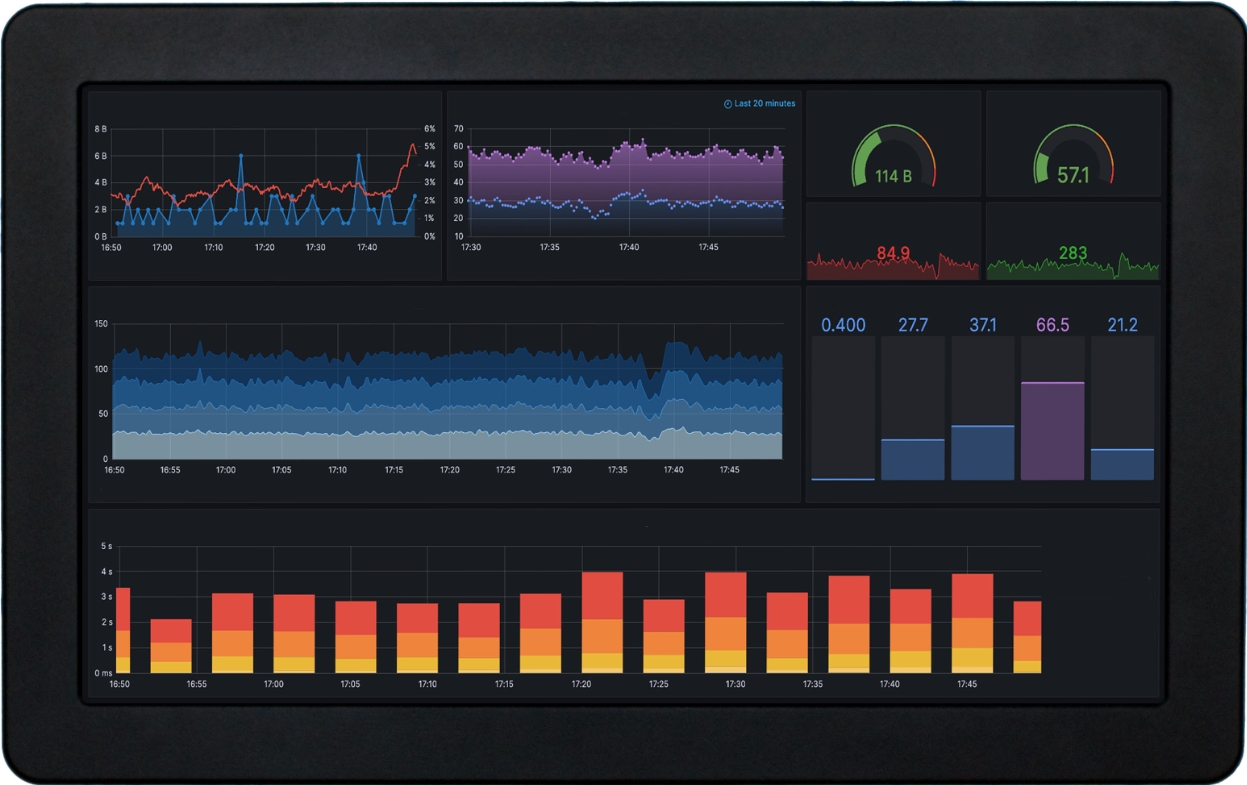Click the red segment of the 17:20 bar
Screen dimensions: 1247x785
coord(602,595)
